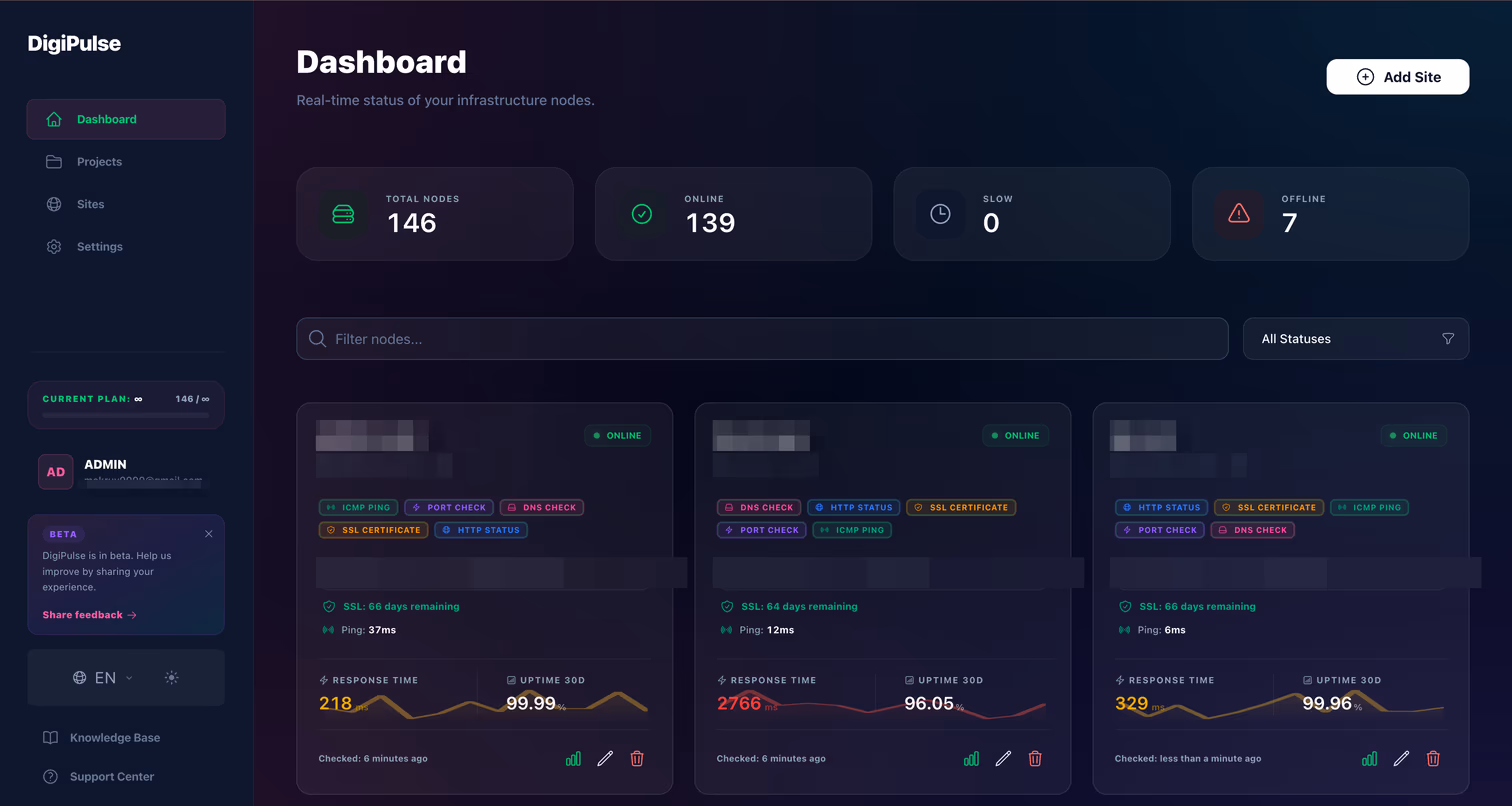Click the clock icon in Slow card
The image size is (1512, 806).
(940, 214)
